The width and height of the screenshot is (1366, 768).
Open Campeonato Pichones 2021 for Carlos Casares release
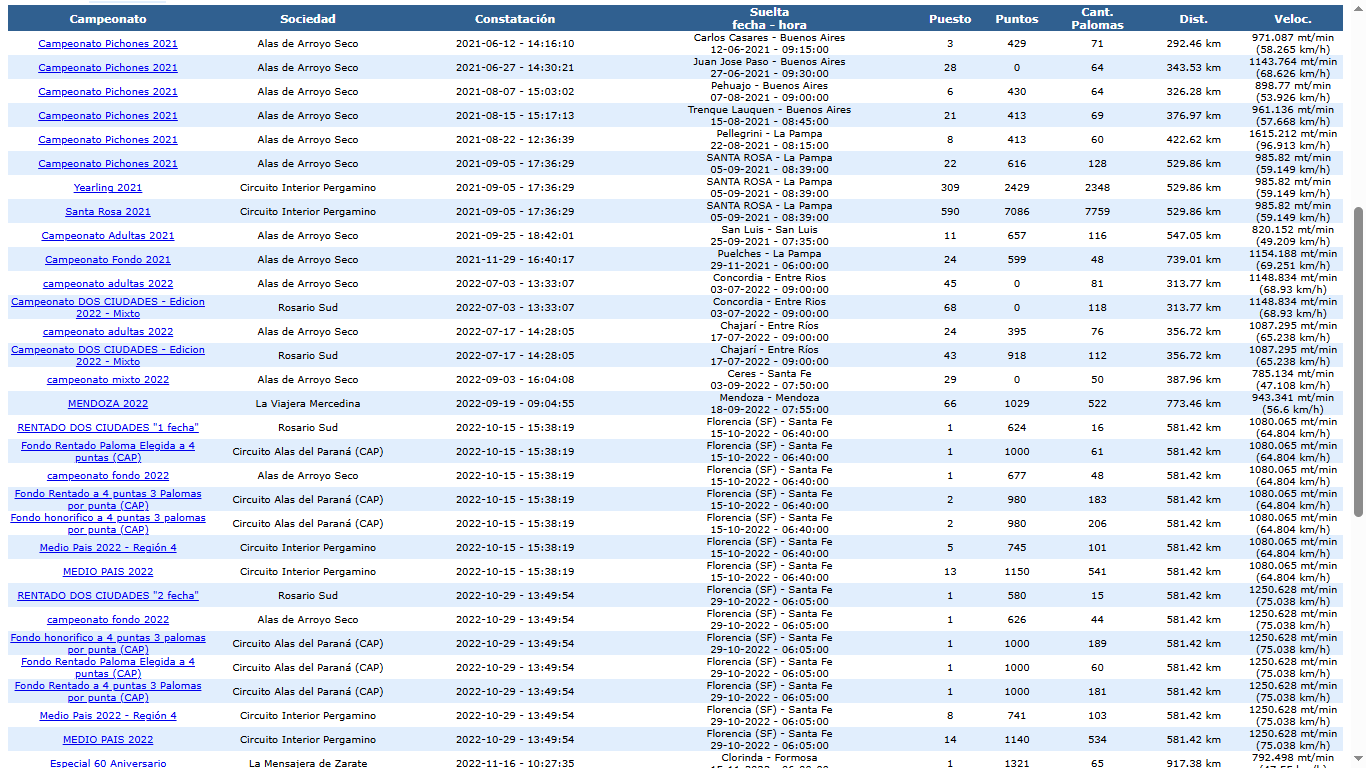click(x=108, y=44)
